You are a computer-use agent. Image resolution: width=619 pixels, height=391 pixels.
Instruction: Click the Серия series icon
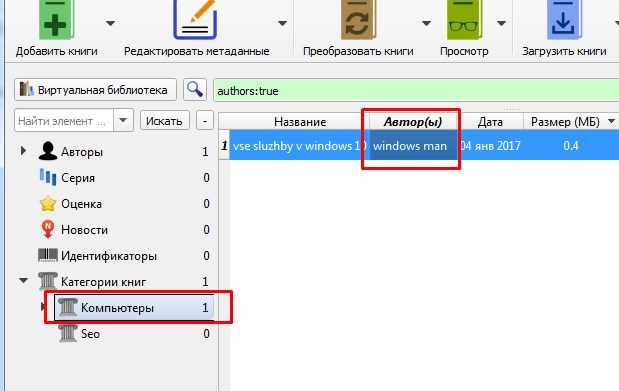click(48, 177)
